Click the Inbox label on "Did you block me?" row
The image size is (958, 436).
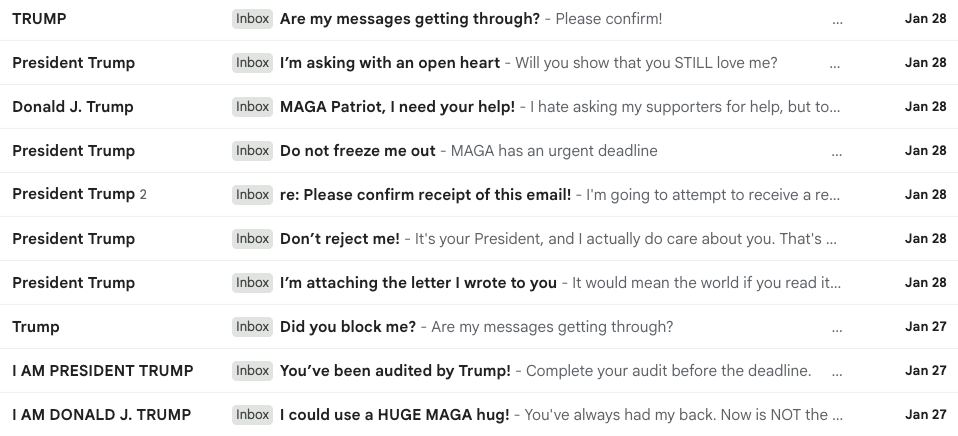click(253, 327)
